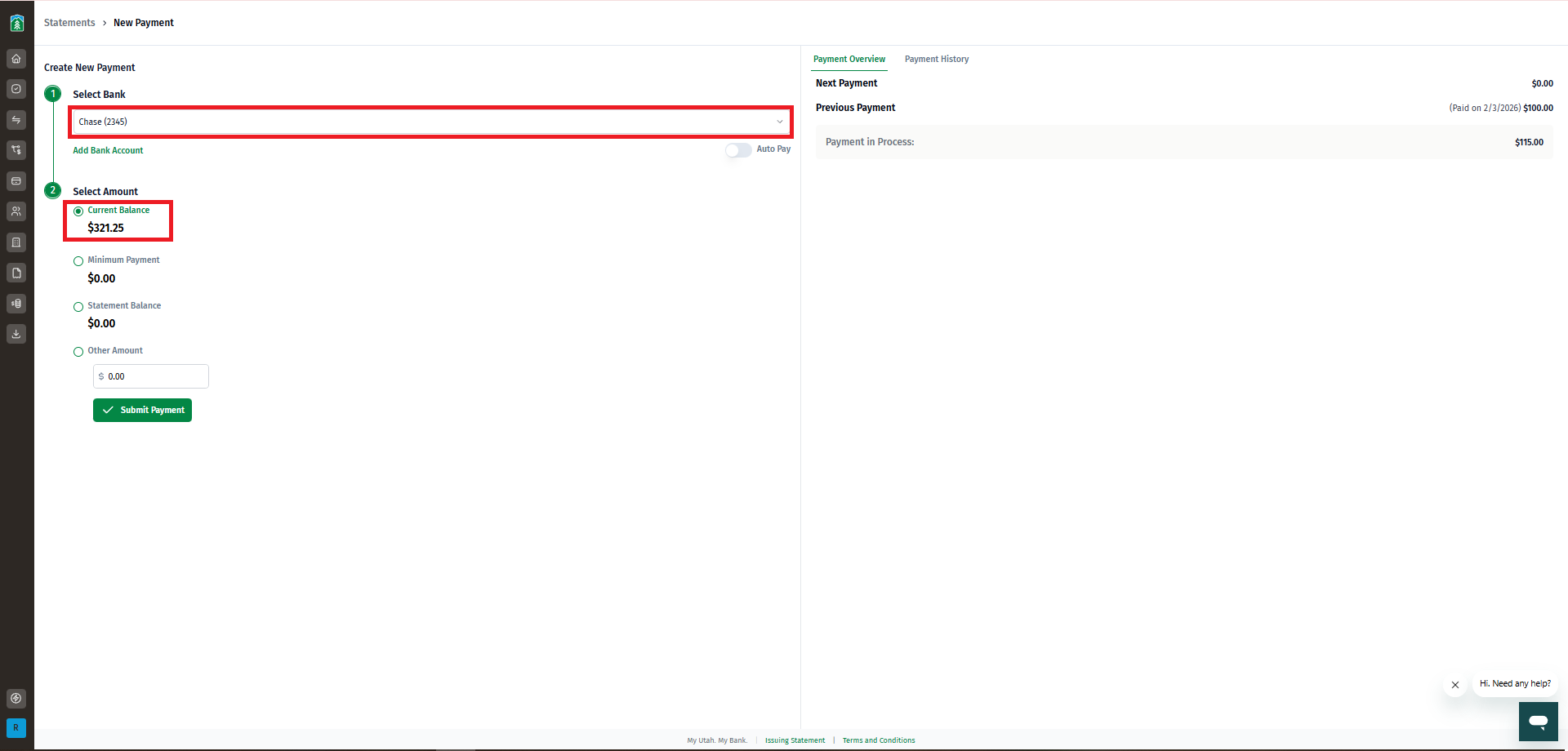Open the chat widget button
Screen dimensions: 1568x751
coord(1538,722)
